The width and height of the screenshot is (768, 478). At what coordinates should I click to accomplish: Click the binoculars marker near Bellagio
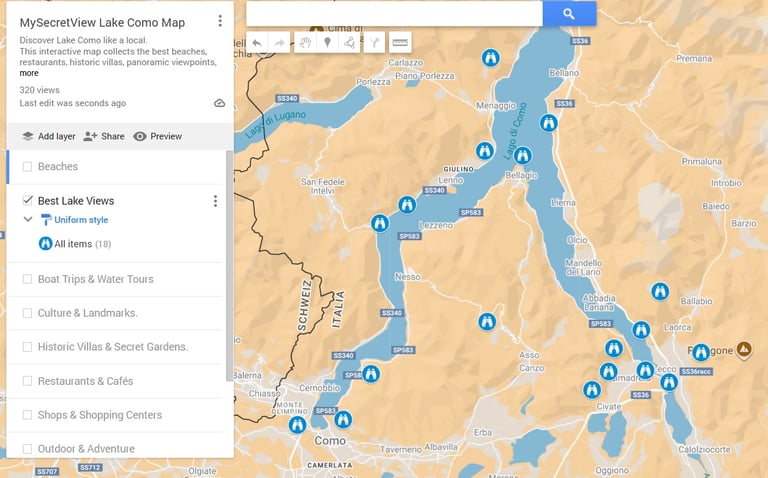[523, 156]
